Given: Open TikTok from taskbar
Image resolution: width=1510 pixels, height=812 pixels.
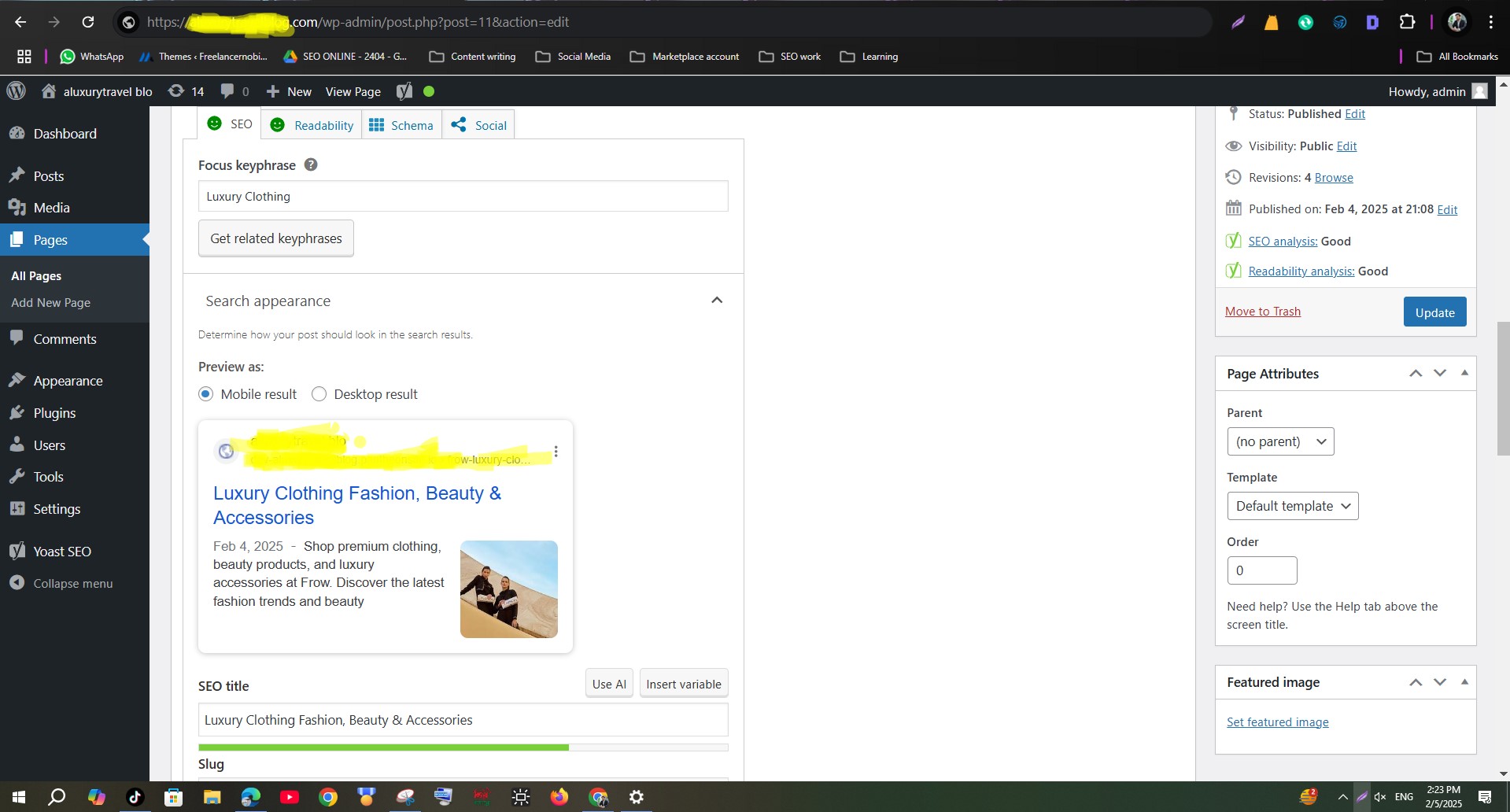Looking at the screenshot, I should [135, 797].
